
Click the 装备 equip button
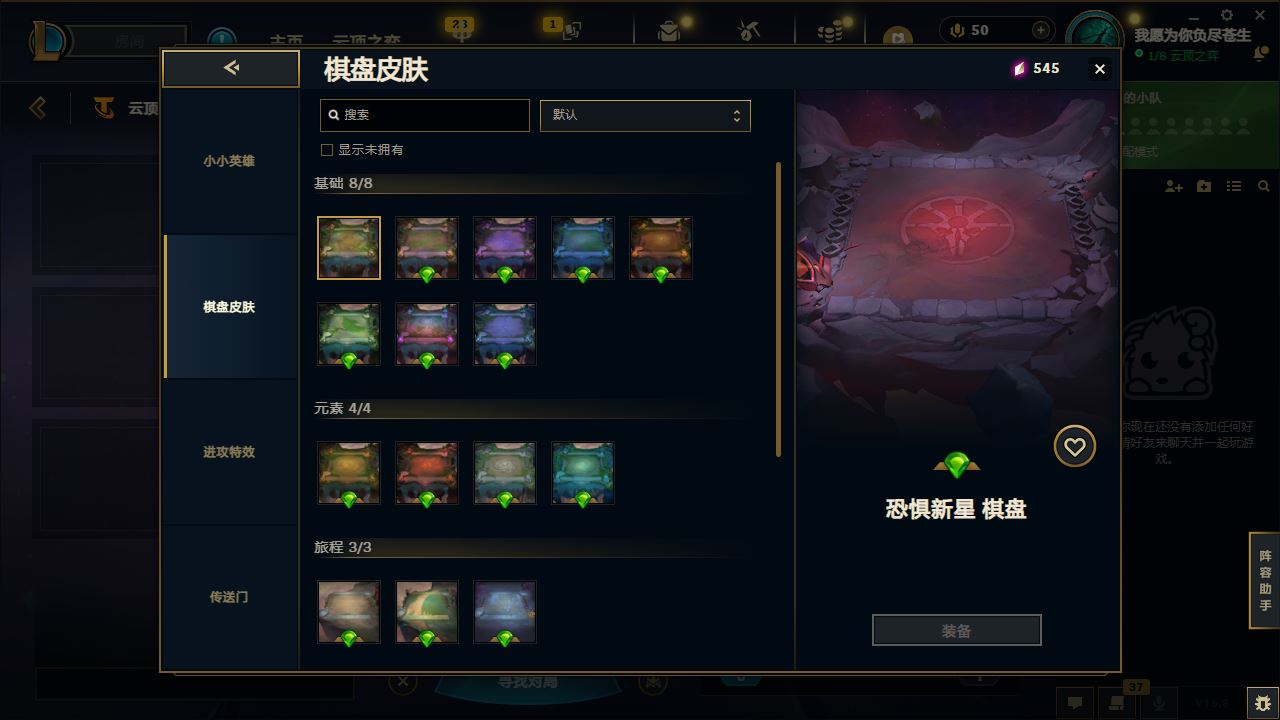[956, 631]
